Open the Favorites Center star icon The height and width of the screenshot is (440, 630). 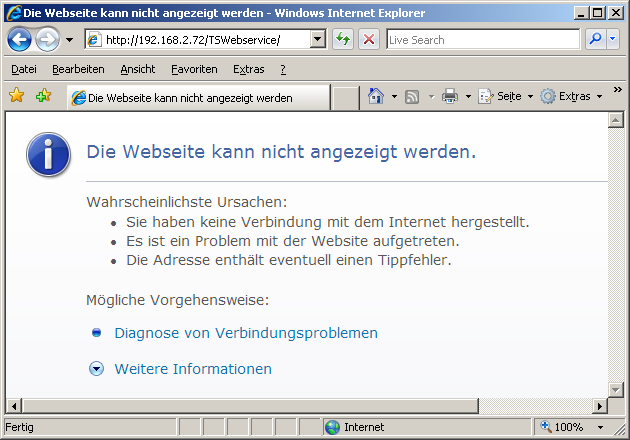17,96
